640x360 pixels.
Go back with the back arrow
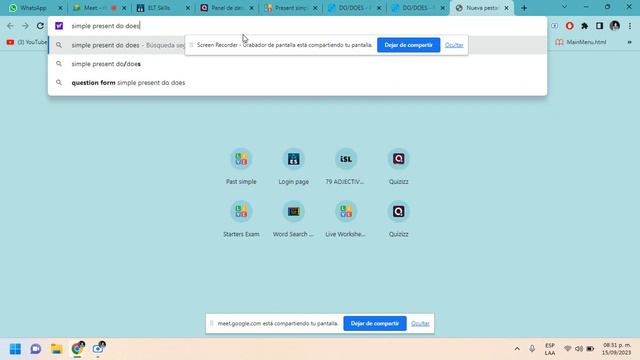point(10,26)
